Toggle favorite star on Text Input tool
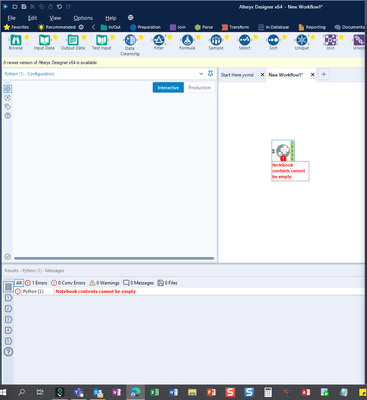This screenshot has width=367, height=400. point(113,37)
